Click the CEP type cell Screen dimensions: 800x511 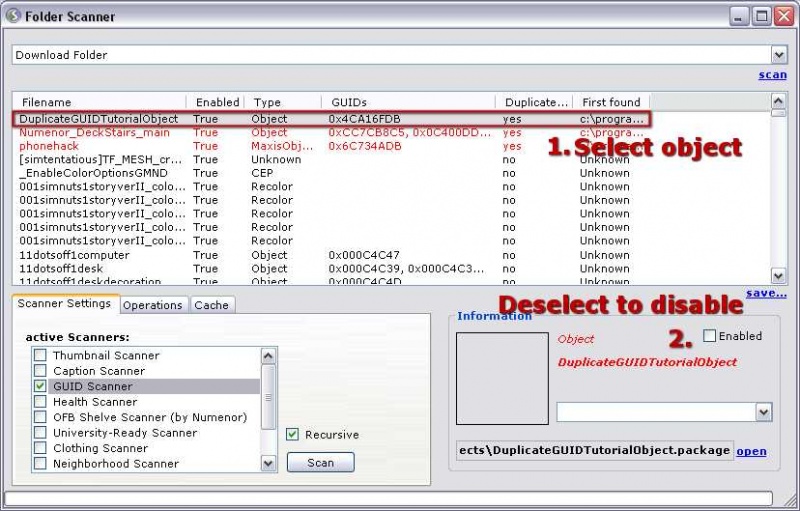point(262,173)
